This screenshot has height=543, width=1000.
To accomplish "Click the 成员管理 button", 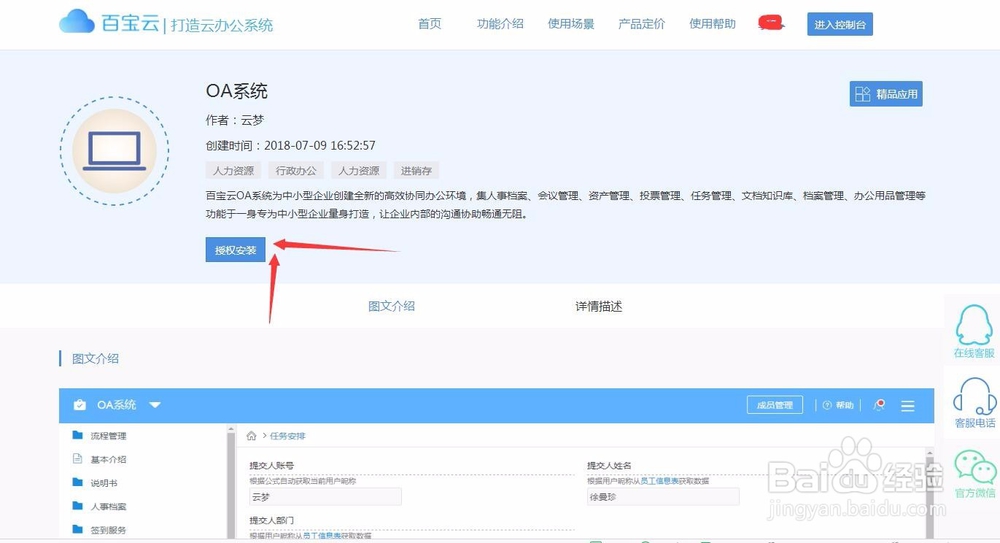I will click(x=775, y=405).
